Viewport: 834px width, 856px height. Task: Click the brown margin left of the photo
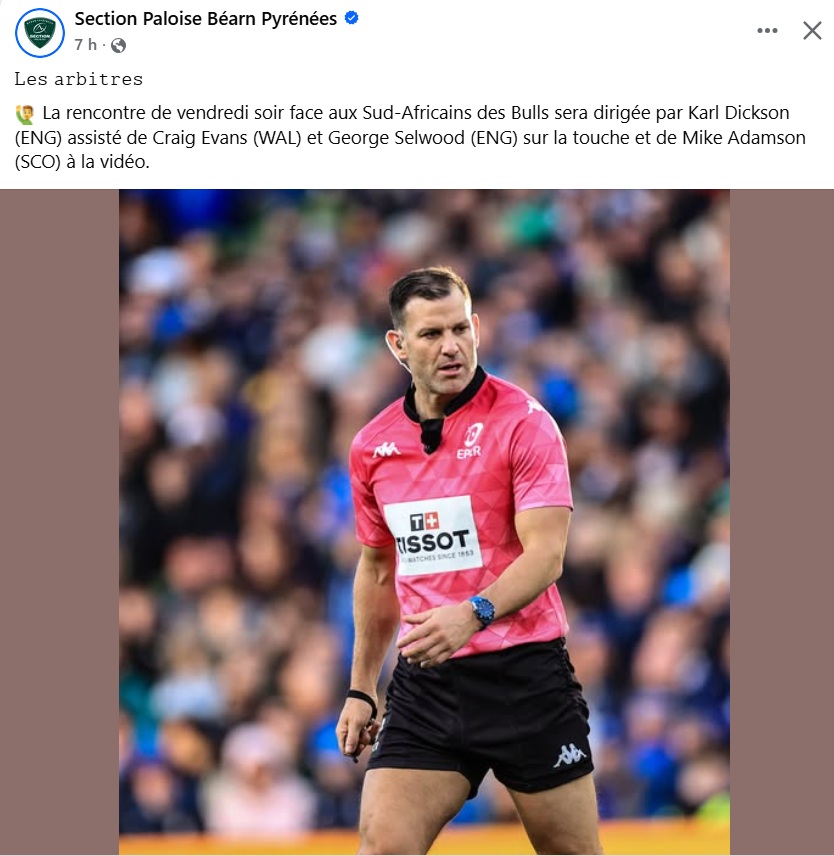[x=59, y=522]
